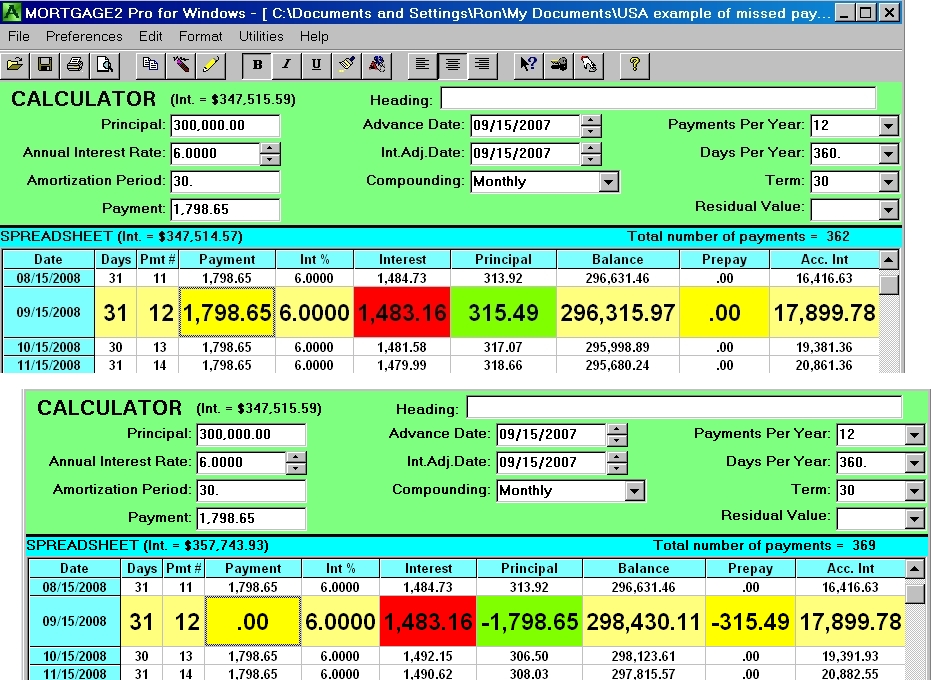931x680 pixels.
Task: Click the Print icon in toolbar
Action: (x=75, y=65)
